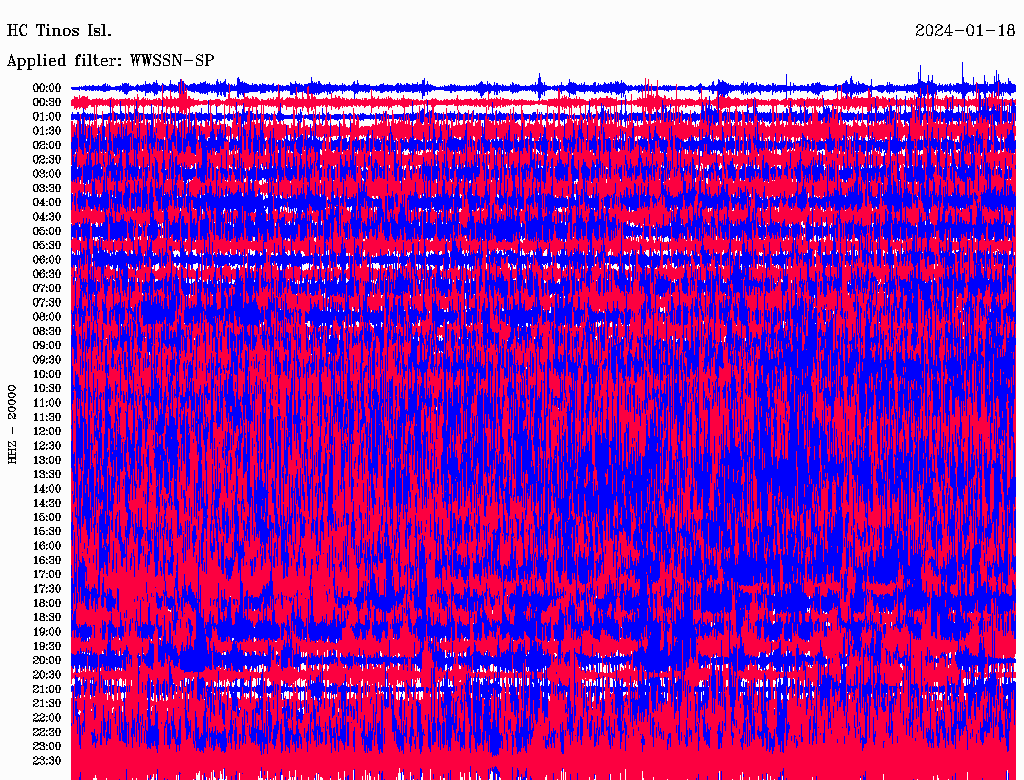Select the 08:00 time row label

(47, 317)
